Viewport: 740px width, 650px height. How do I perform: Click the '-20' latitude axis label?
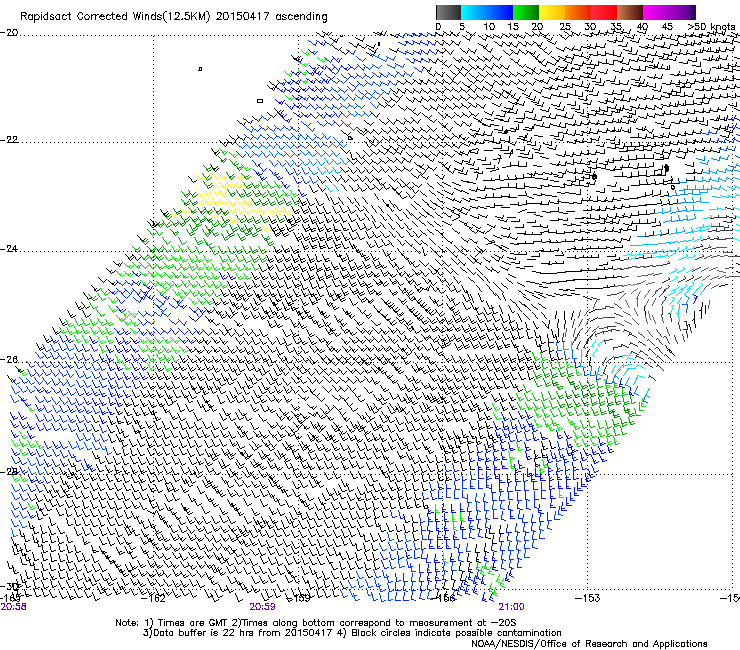(9, 33)
